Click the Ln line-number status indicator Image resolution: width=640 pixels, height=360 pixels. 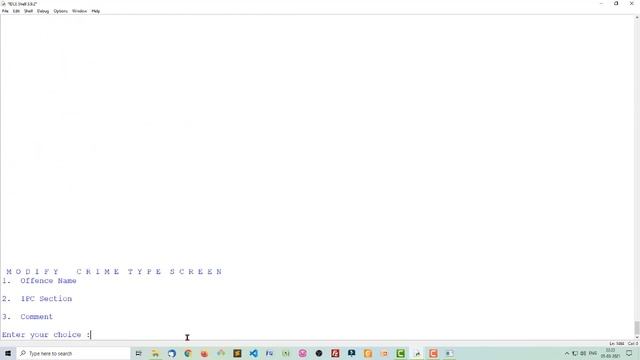click(617, 344)
